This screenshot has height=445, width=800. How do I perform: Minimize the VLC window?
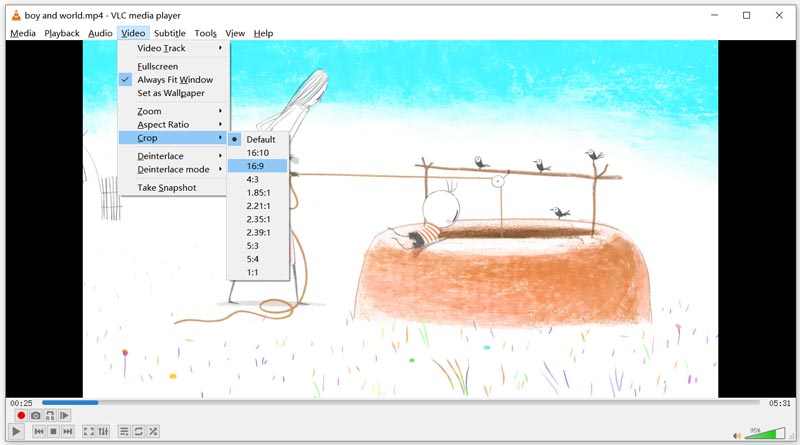pyautogui.click(x=714, y=15)
